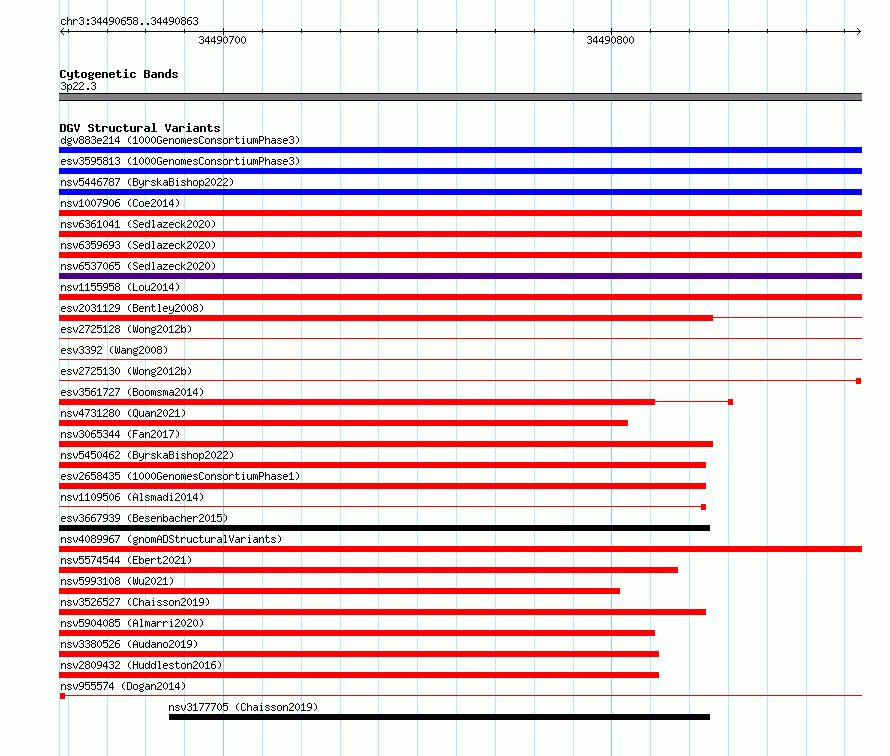Open nsv2809432 (Huddleston2016) label
Screen dimensions: 890x756
tap(141, 665)
